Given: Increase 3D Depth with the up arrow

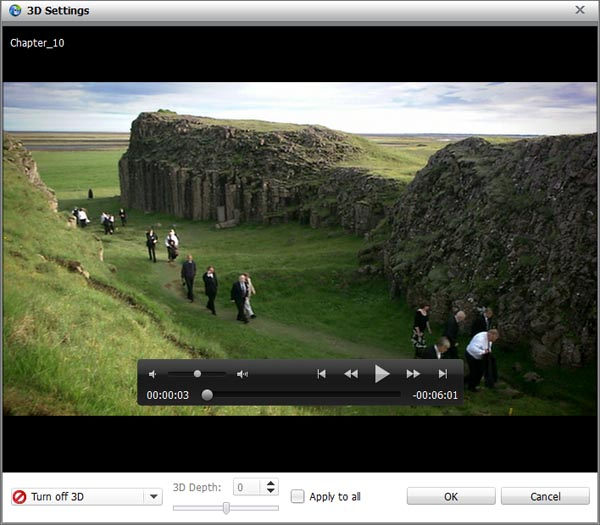Looking at the screenshot, I should pos(270,483).
